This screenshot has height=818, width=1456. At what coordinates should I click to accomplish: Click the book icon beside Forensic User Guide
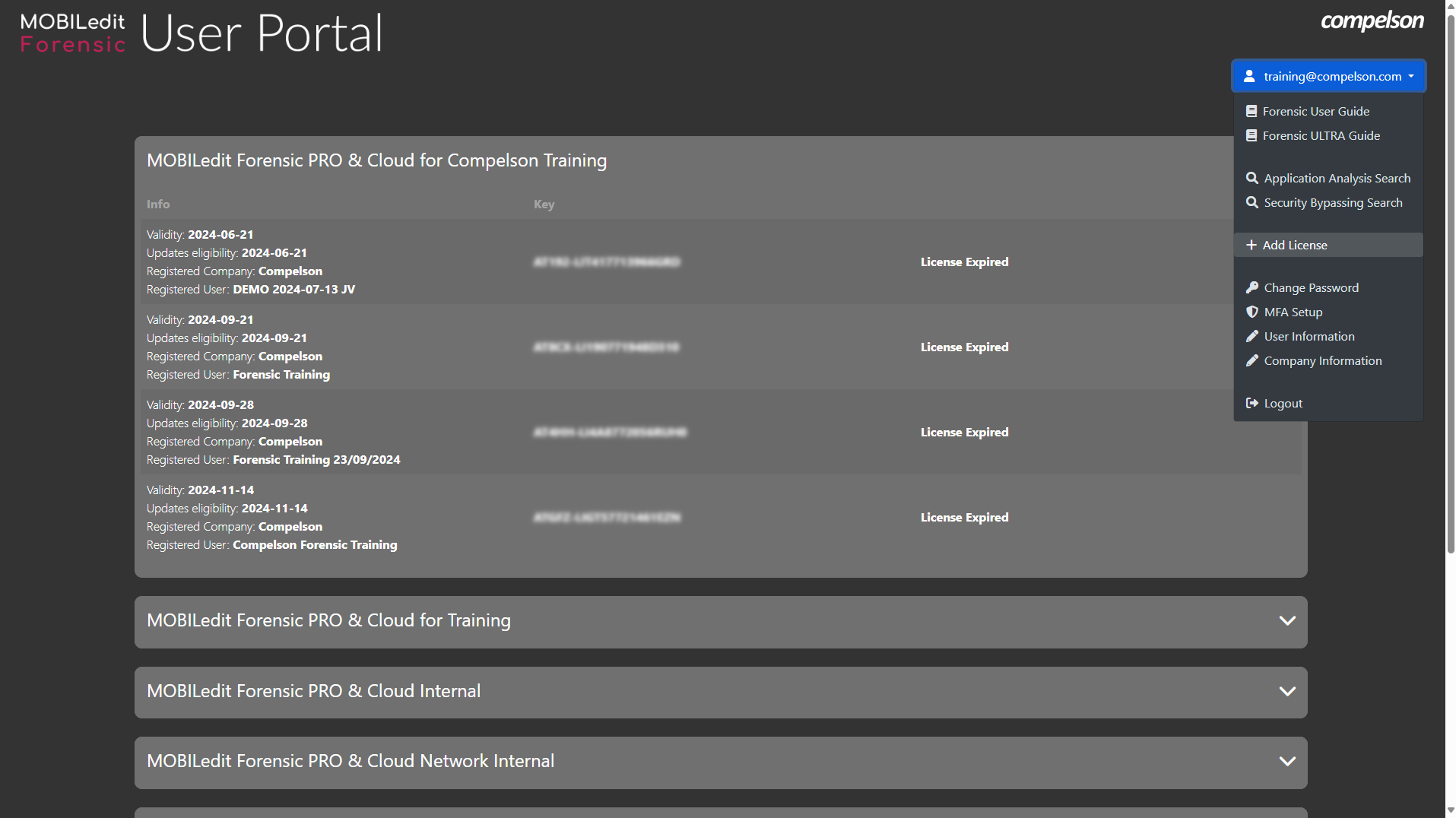1251,111
